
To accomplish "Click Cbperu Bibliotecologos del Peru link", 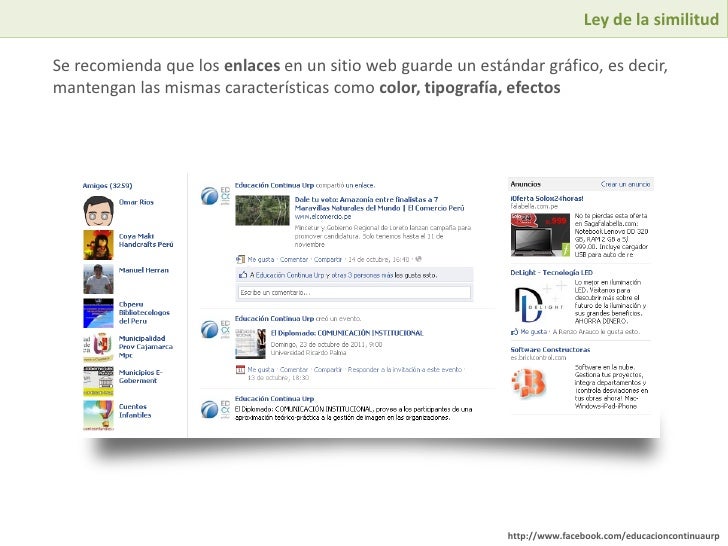I will tap(144, 312).
